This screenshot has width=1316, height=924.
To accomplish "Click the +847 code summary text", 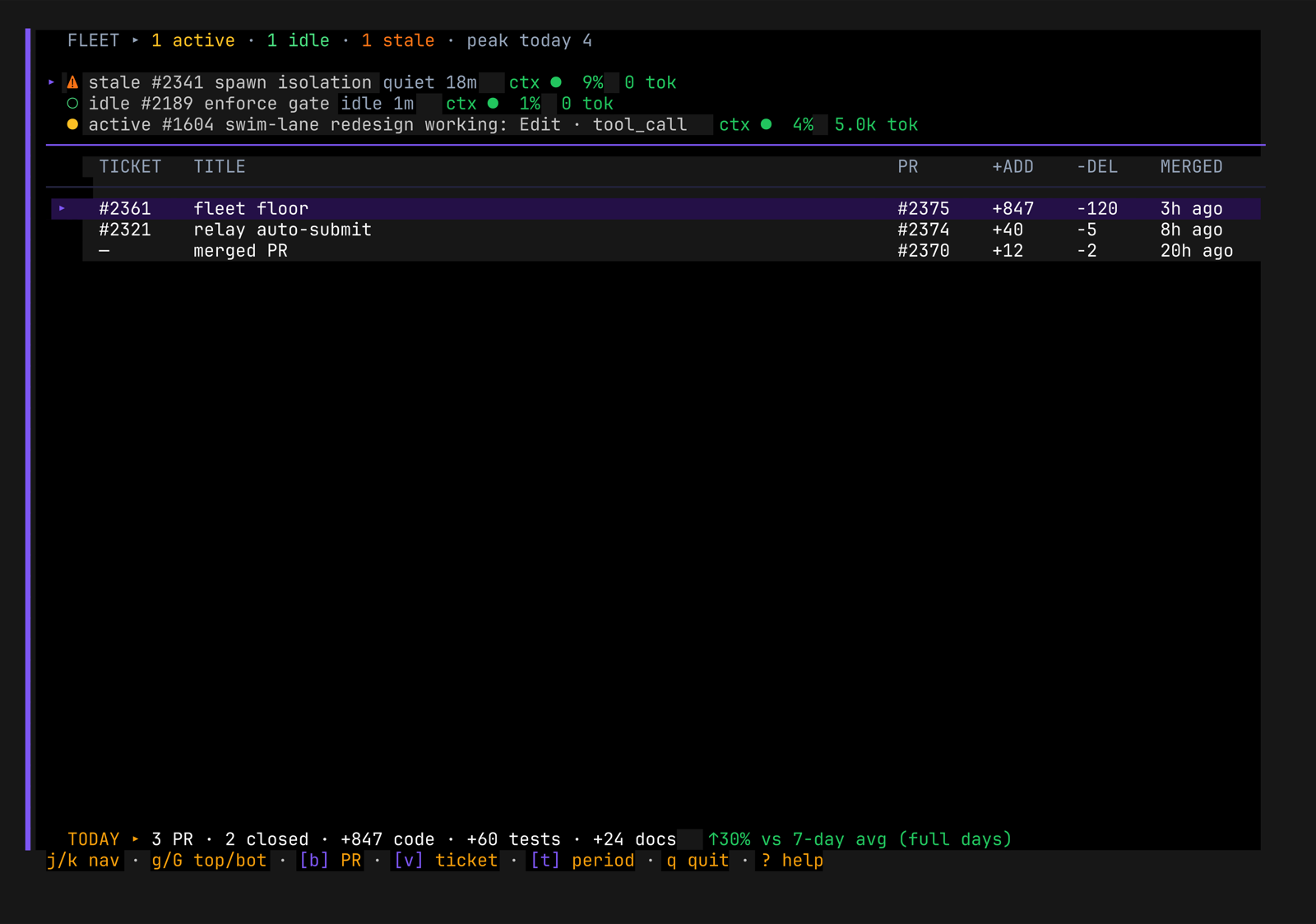I will click(x=387, y=839).
